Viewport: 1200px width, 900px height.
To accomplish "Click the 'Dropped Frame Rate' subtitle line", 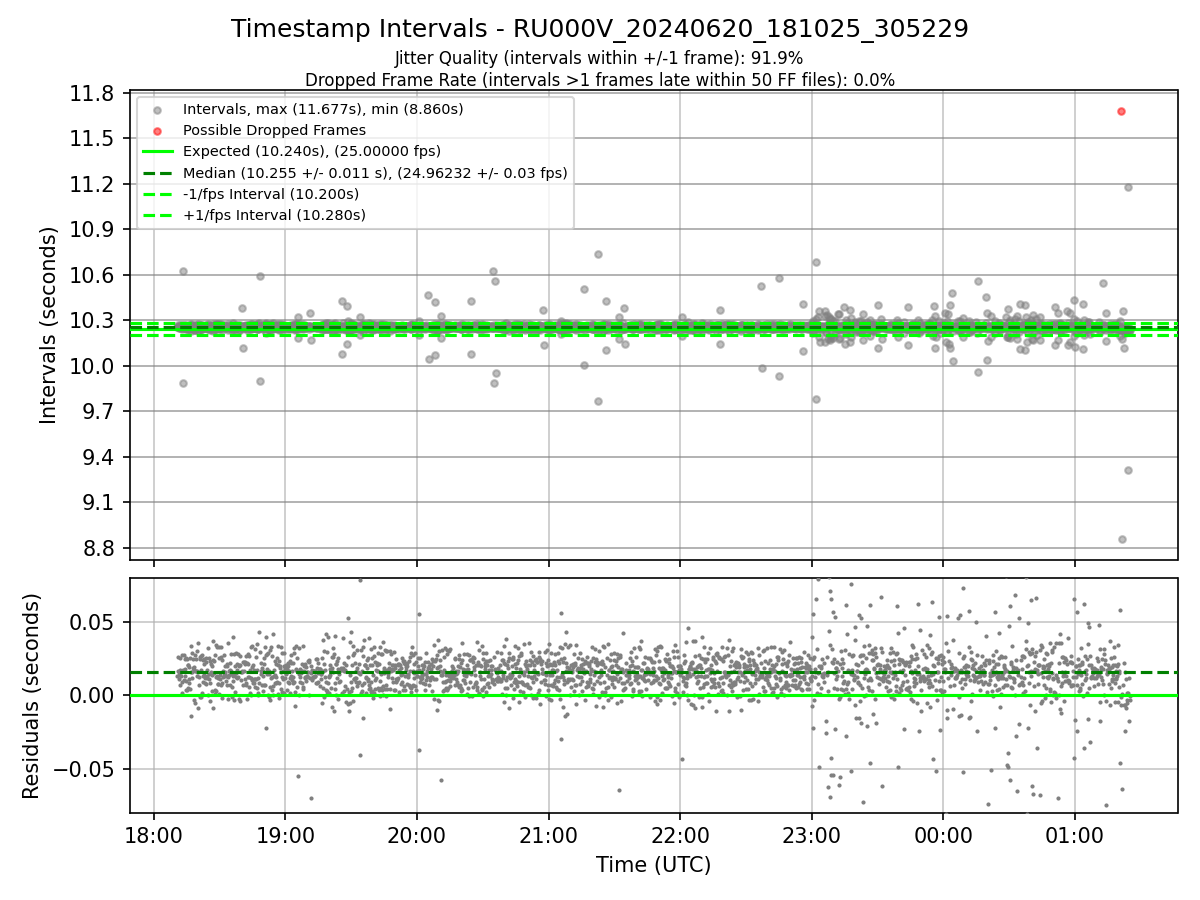I will tap(600, 80).
